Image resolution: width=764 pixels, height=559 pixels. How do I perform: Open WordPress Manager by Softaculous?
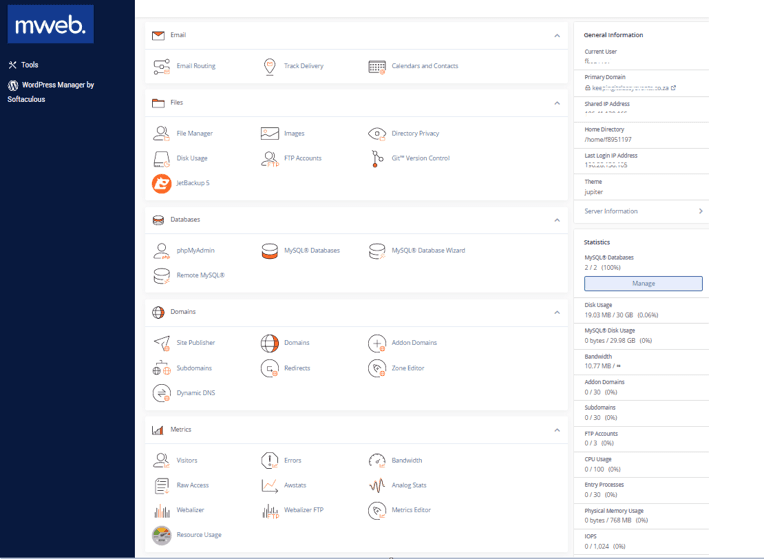click(51, 92)
